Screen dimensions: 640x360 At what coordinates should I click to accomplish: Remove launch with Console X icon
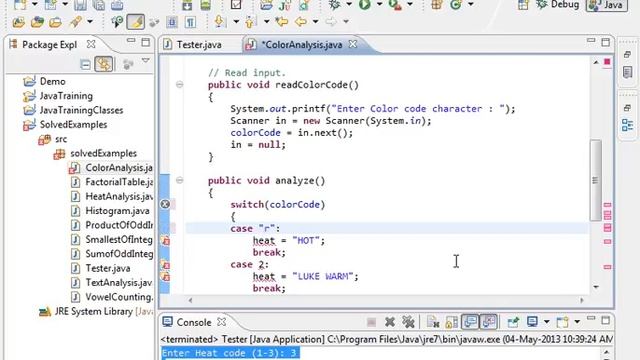coord(390,322)
